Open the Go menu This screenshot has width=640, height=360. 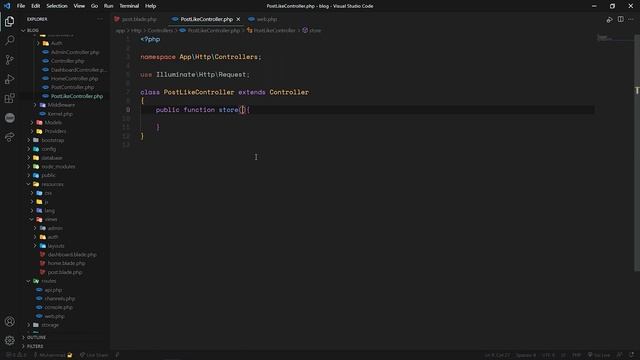click(94, 6)
